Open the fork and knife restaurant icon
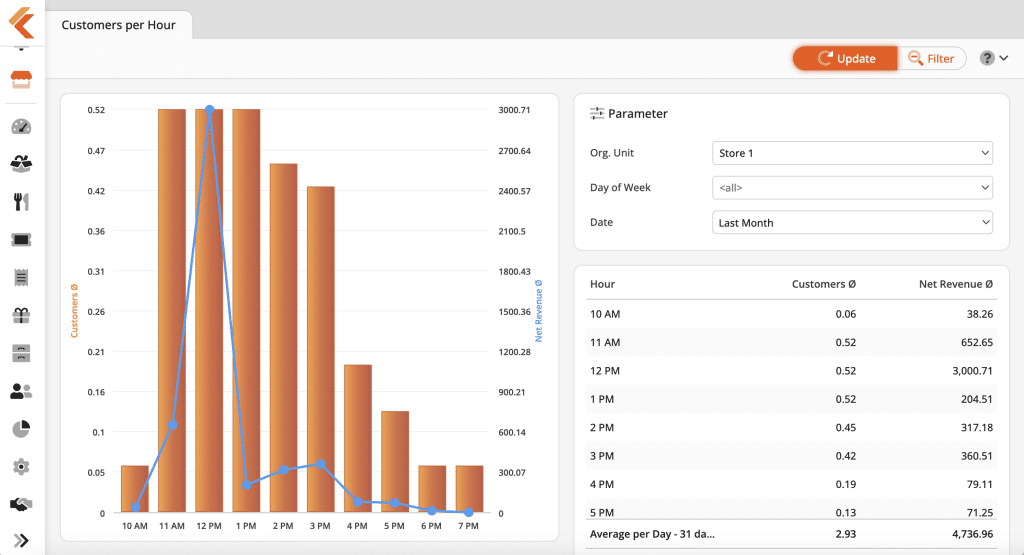1024x555 pixels. point(21,202)
